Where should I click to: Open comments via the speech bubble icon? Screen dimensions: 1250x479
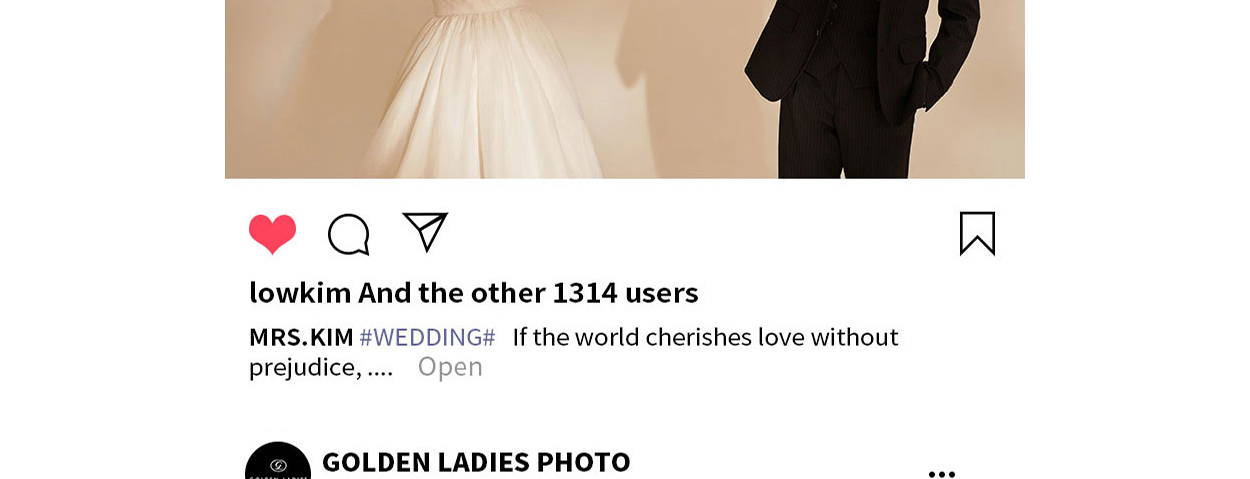click(349, 234)
